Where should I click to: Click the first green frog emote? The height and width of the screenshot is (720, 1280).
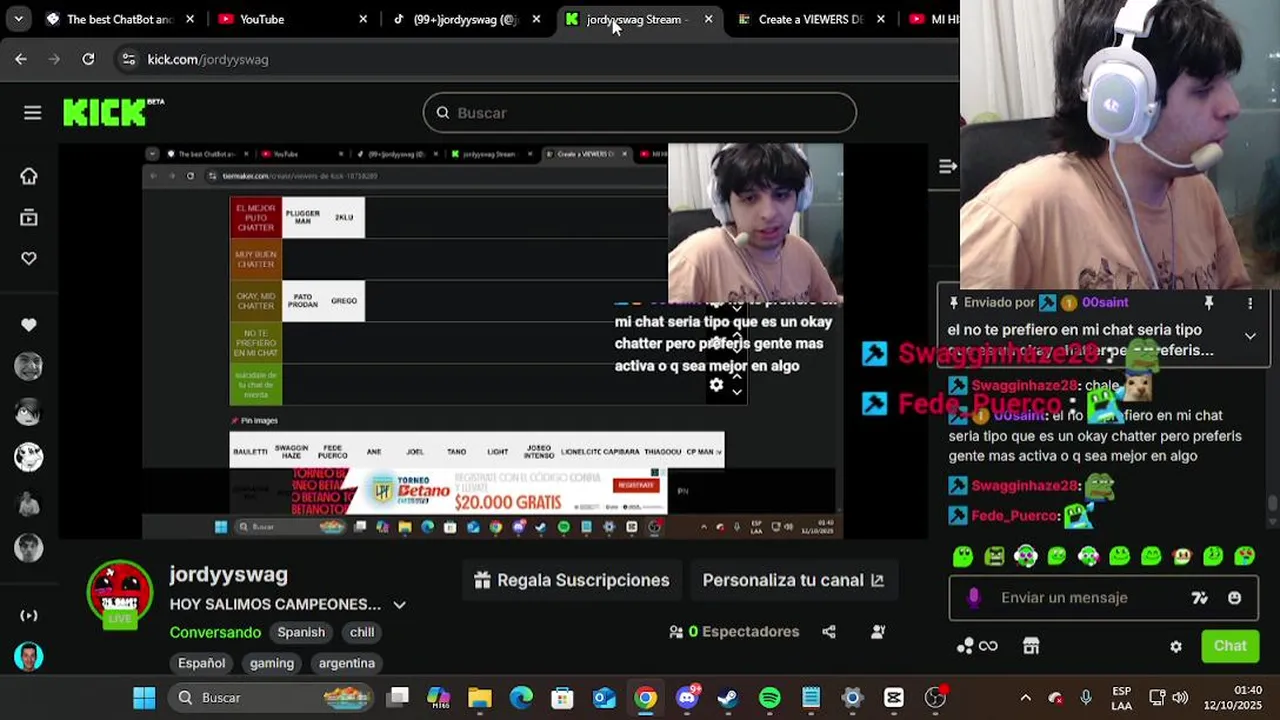click(963, 557)
